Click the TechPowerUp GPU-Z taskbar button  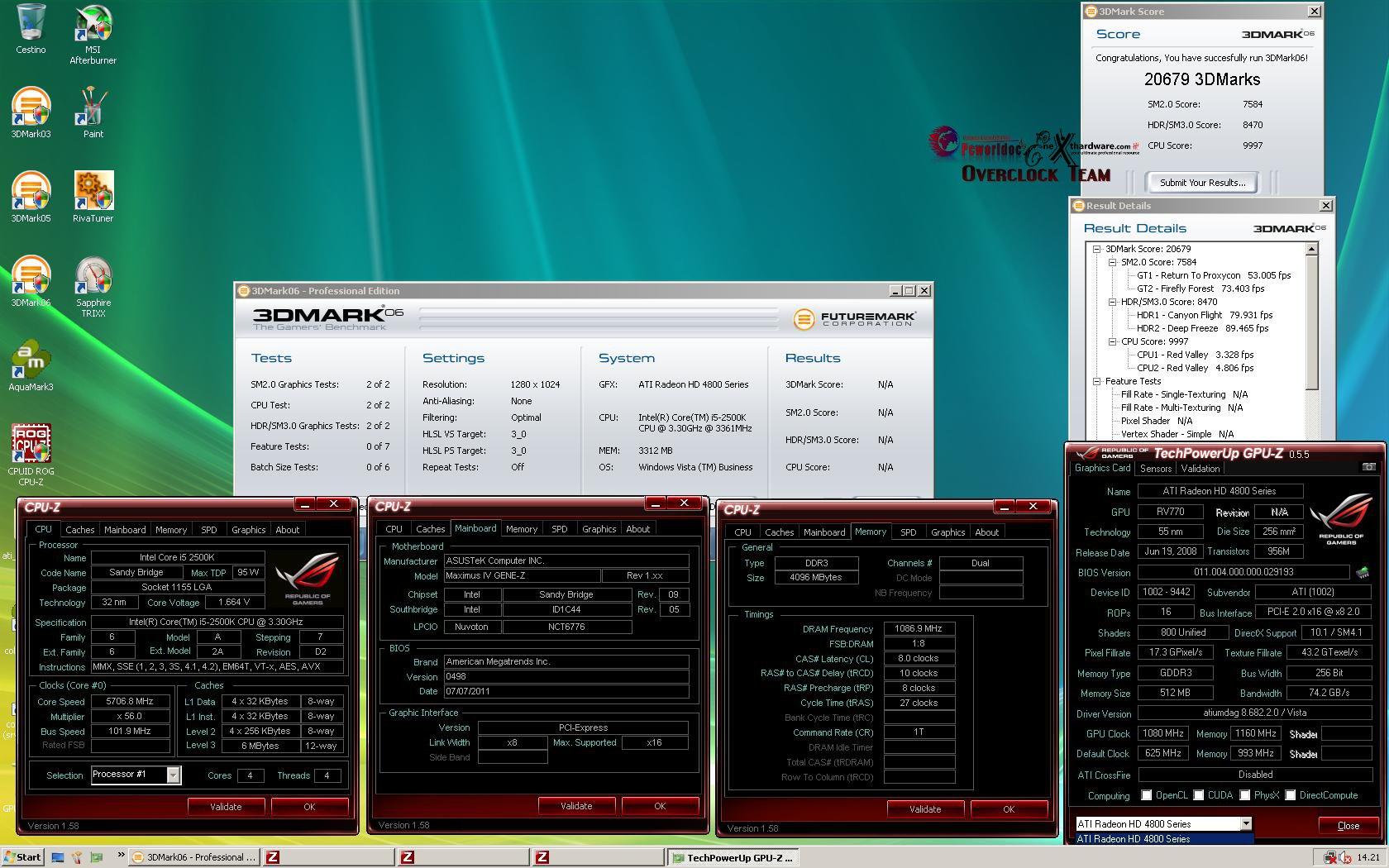pyautogui.click(x=733, y=857)
